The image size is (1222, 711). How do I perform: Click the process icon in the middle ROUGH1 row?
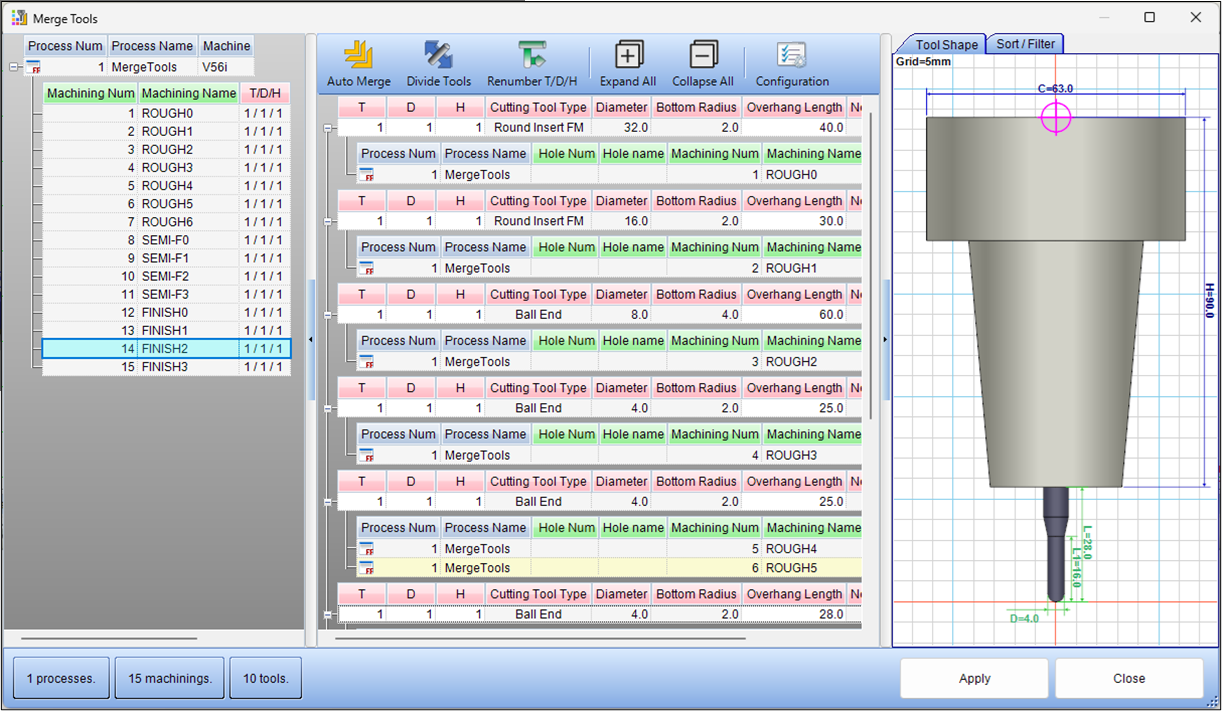[x=367, y=268]
